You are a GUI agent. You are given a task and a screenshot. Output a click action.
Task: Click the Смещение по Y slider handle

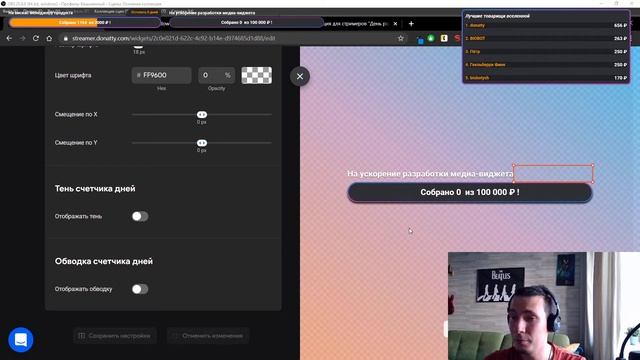[202, 143]
